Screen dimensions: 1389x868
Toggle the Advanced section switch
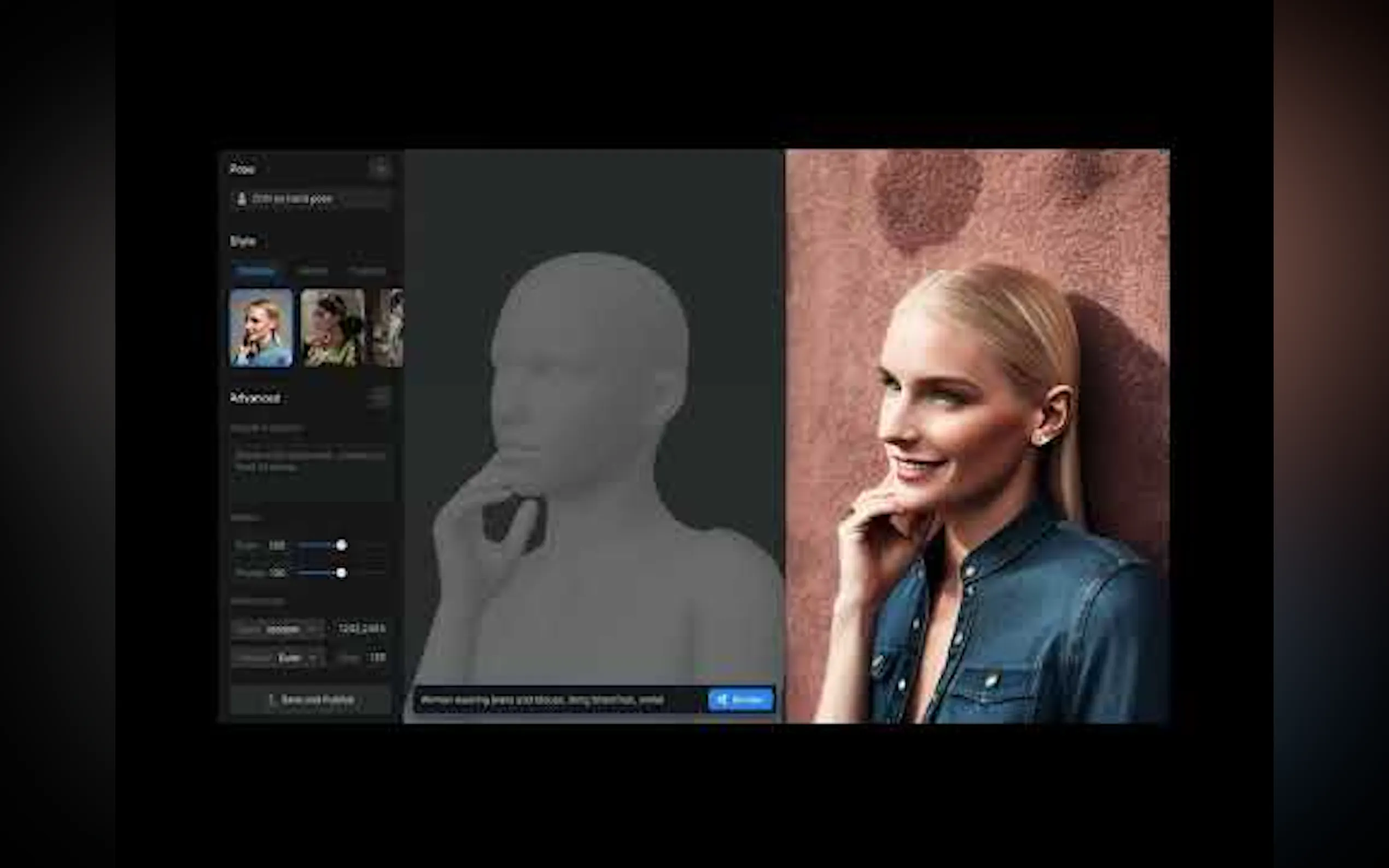(379, 397)
